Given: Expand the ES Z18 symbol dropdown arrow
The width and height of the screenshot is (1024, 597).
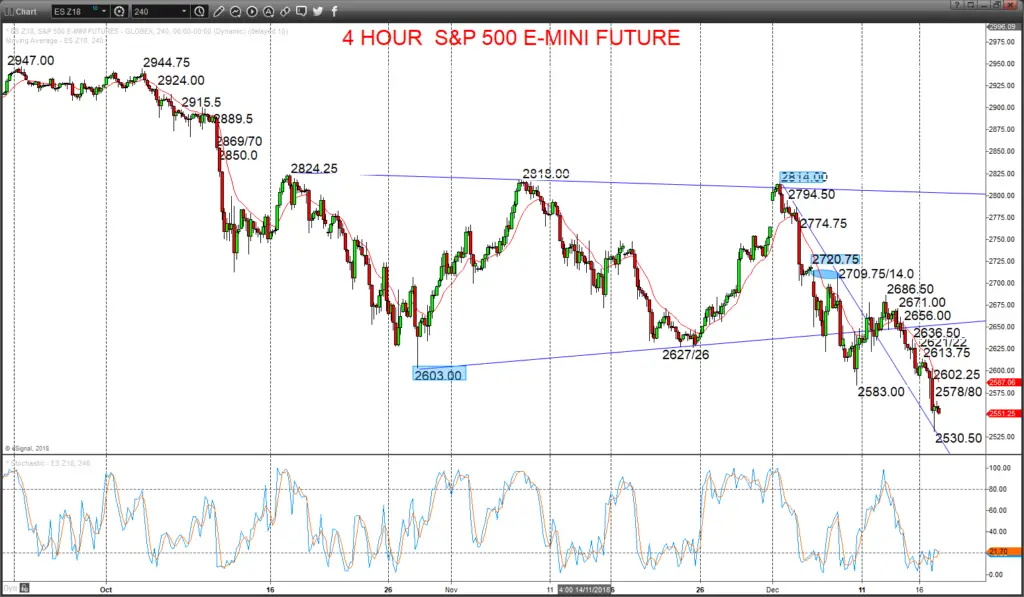Looking at the screenshot, I should point(103,11).
